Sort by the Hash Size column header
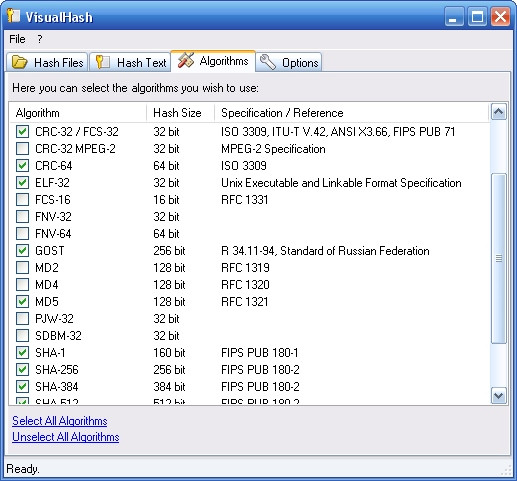Screen dimensions: 517x481 coord(180,113)
